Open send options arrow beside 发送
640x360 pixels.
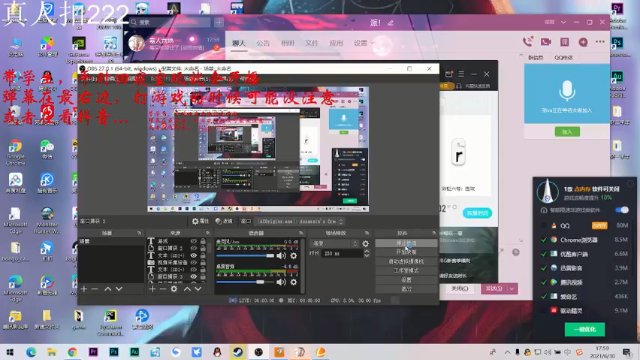511,289
